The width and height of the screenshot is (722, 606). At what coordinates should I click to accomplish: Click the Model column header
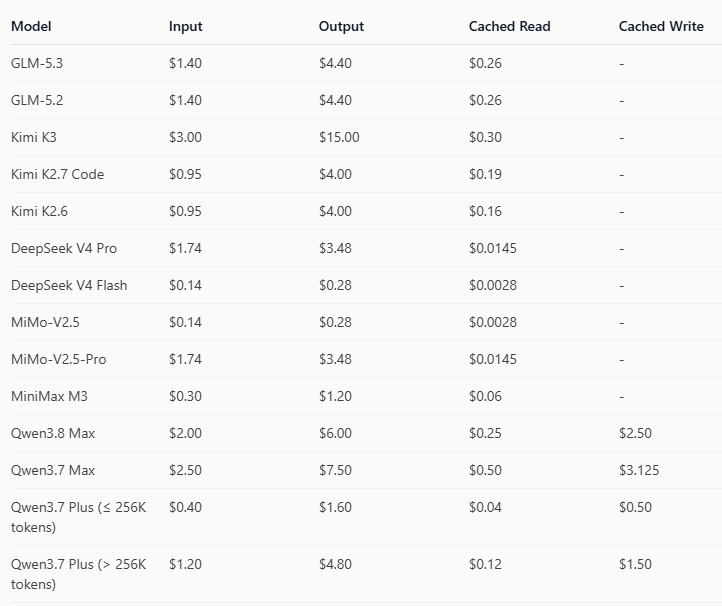click(31, 26)
